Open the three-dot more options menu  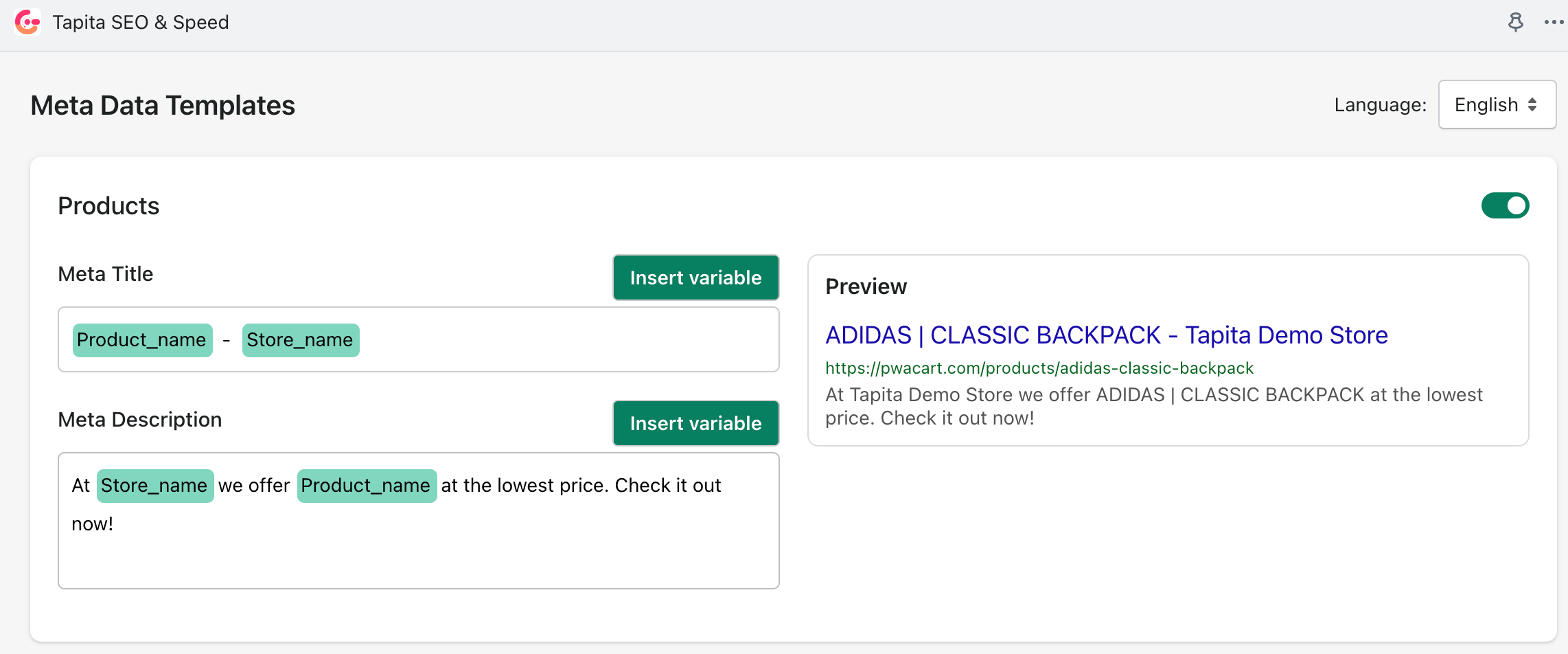click(x=1554, y=23)
